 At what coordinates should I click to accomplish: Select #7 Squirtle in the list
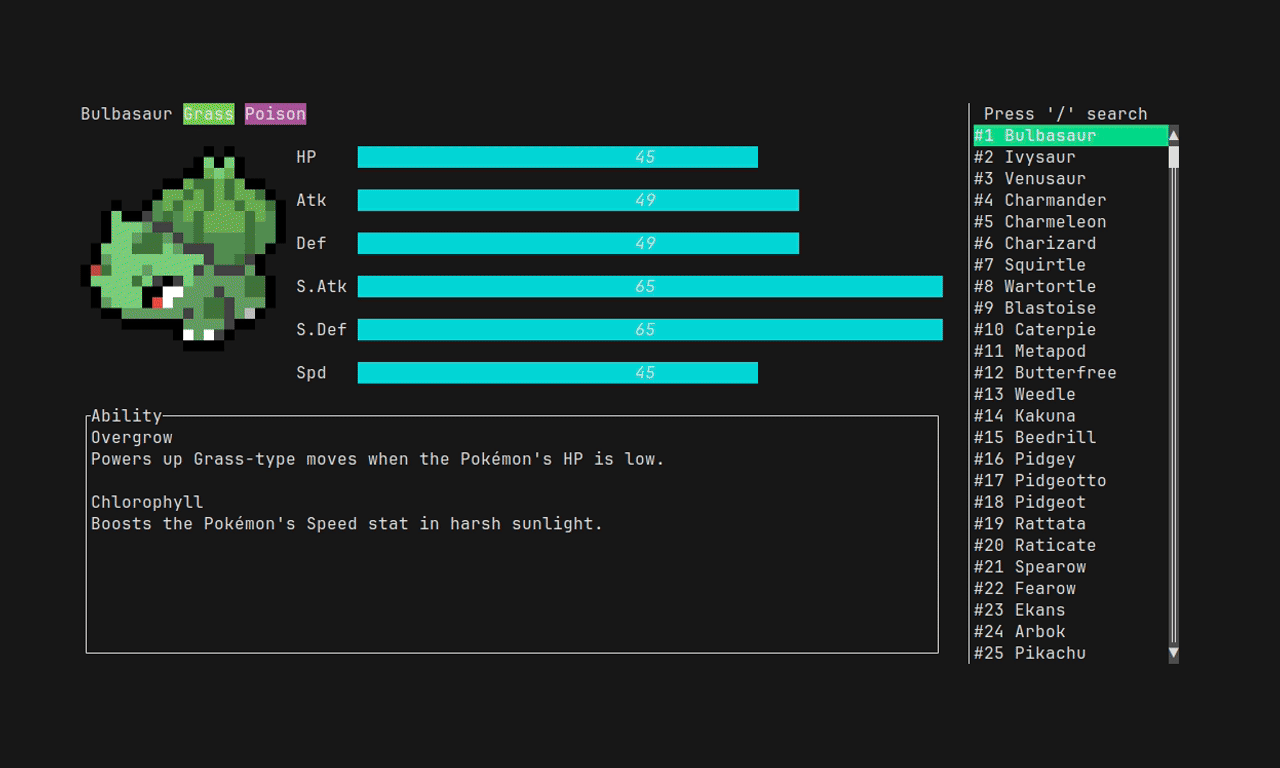click(1071, 265)
